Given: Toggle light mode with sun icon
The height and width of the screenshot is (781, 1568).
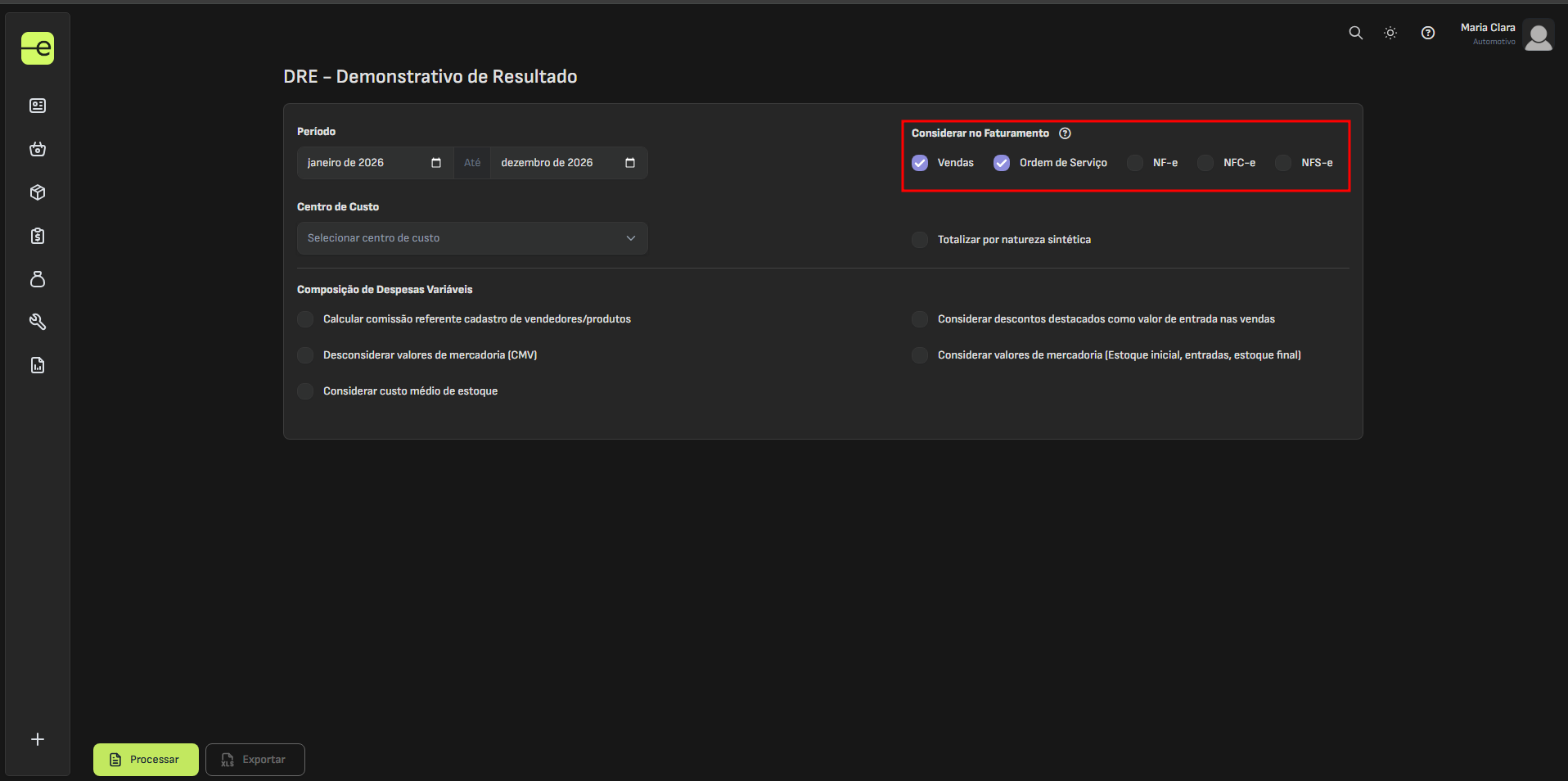Looking at the screenshot, I should tap(1390, 33).
